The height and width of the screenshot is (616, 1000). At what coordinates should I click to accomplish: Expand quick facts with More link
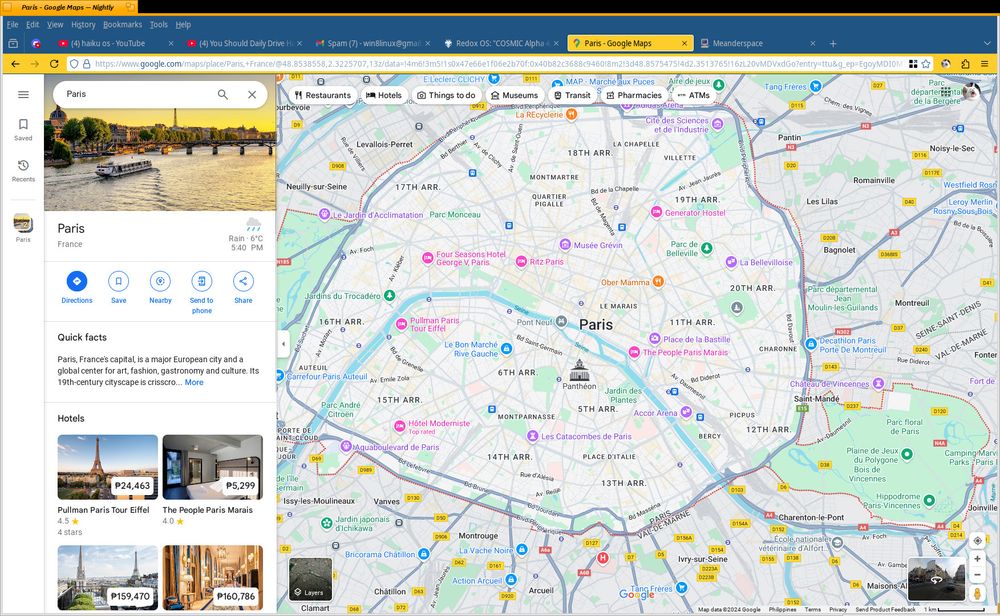194,383
